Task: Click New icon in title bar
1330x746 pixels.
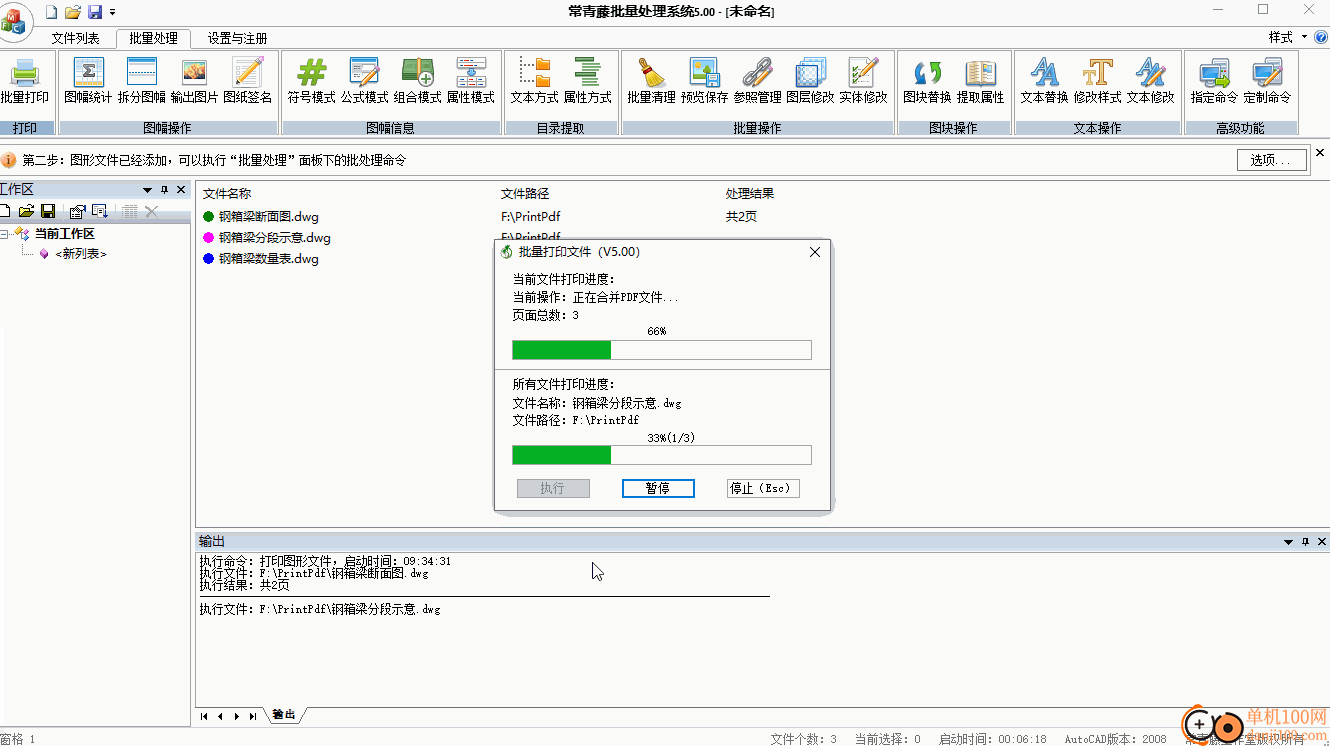Action: (51, 12)
